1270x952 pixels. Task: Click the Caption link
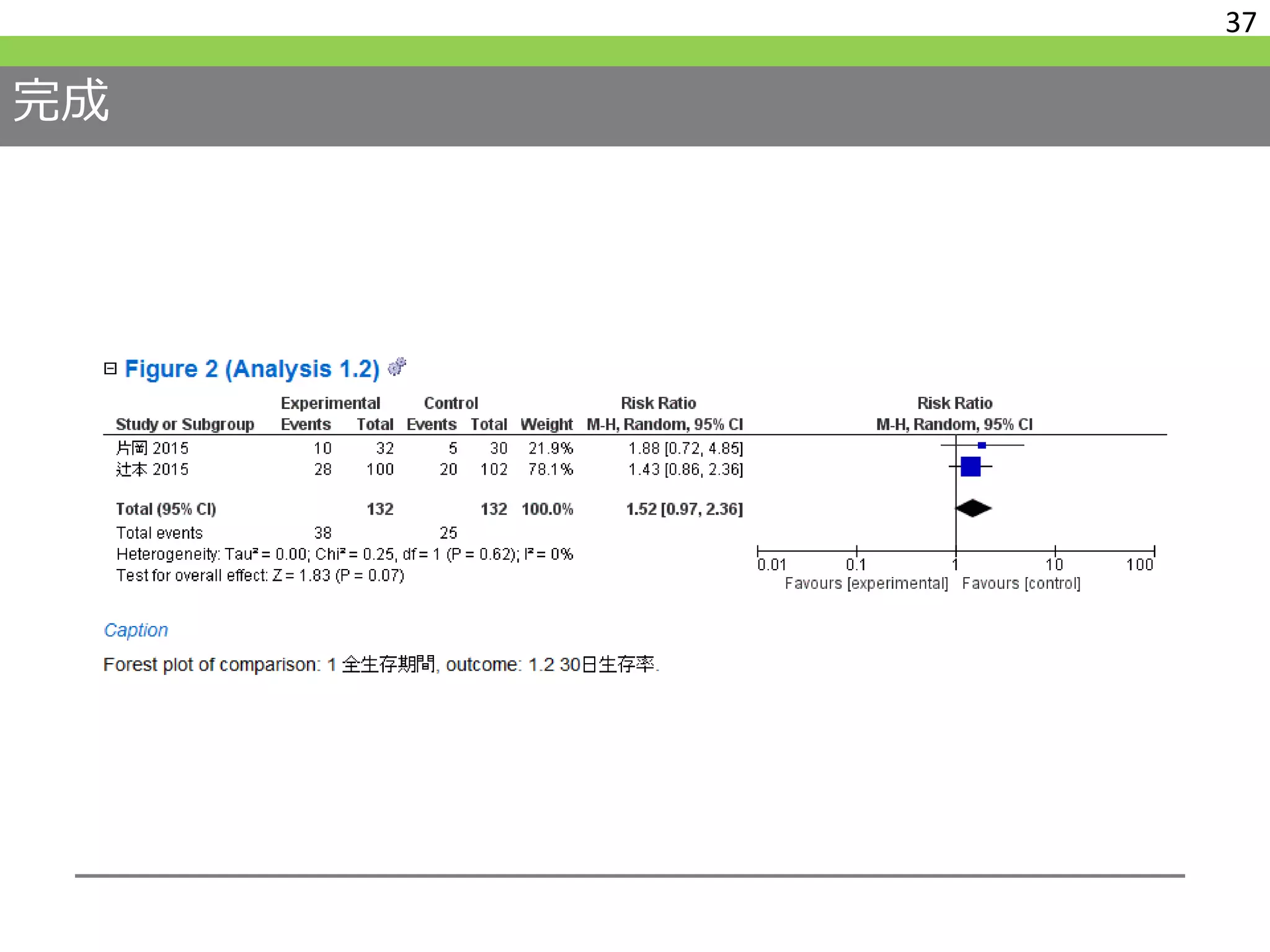(x=136, y=630)
